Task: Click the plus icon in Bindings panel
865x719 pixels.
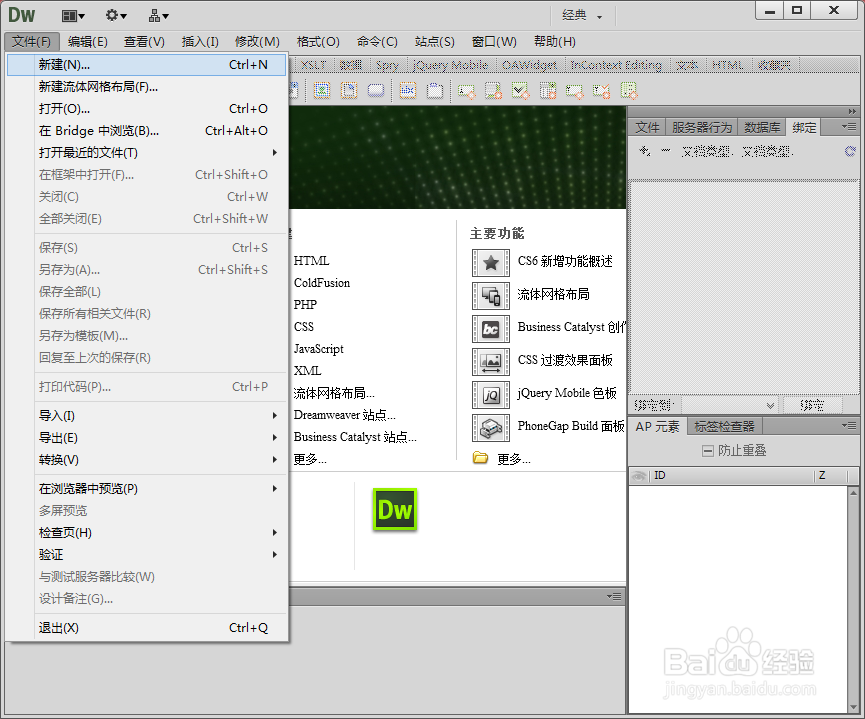Action: pos(644,150)
